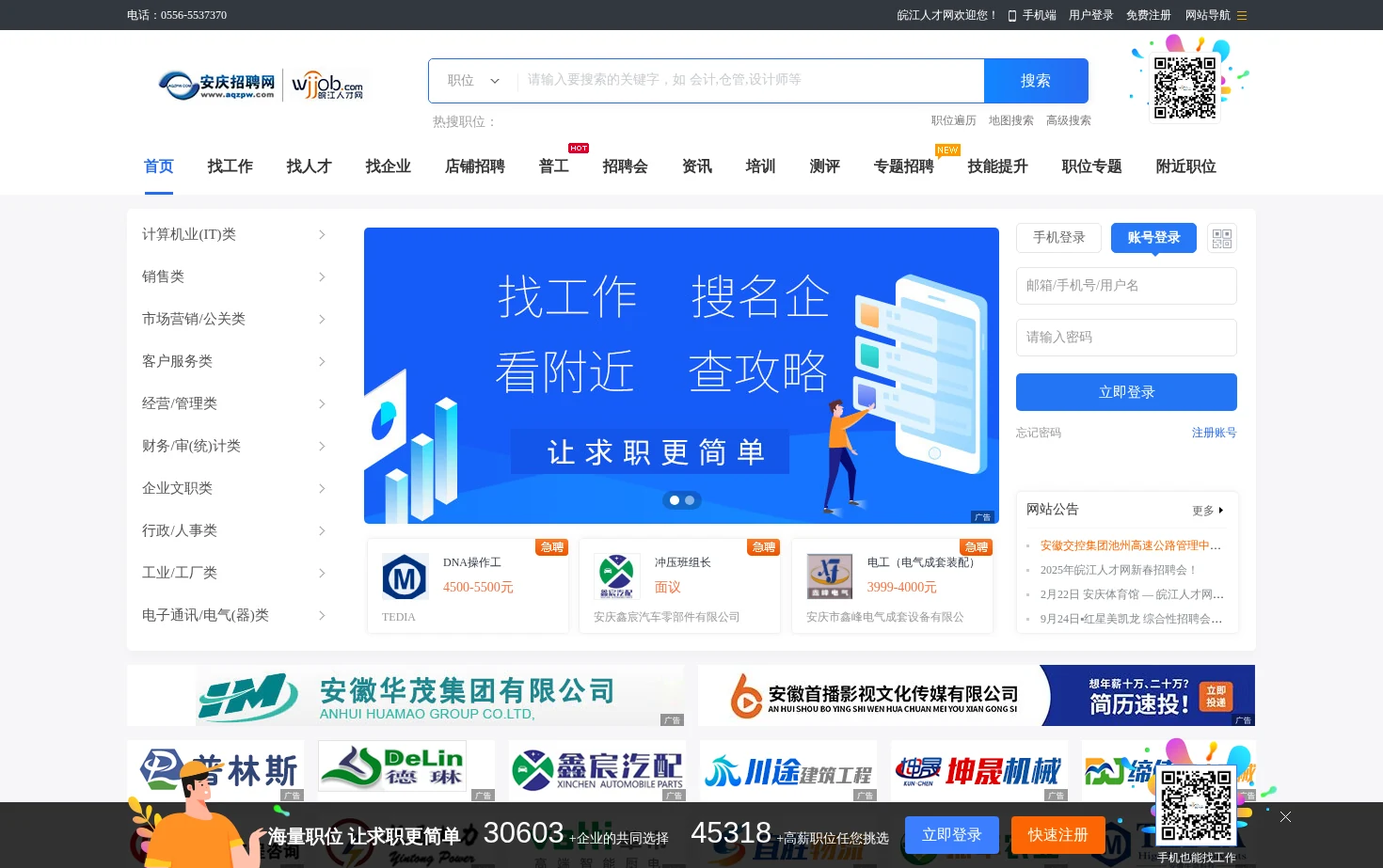The width and height of the screenshot is (1383, 868).
Task: Click the 手机端 phone icon link
Action: [1031, 15]
